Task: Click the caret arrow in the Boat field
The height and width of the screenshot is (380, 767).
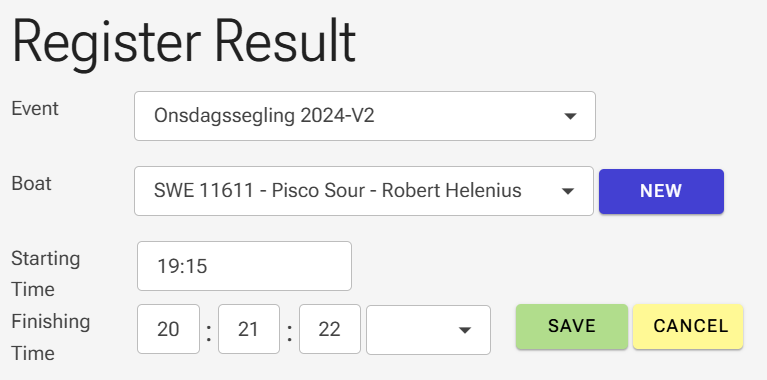Action: [567, 191]
